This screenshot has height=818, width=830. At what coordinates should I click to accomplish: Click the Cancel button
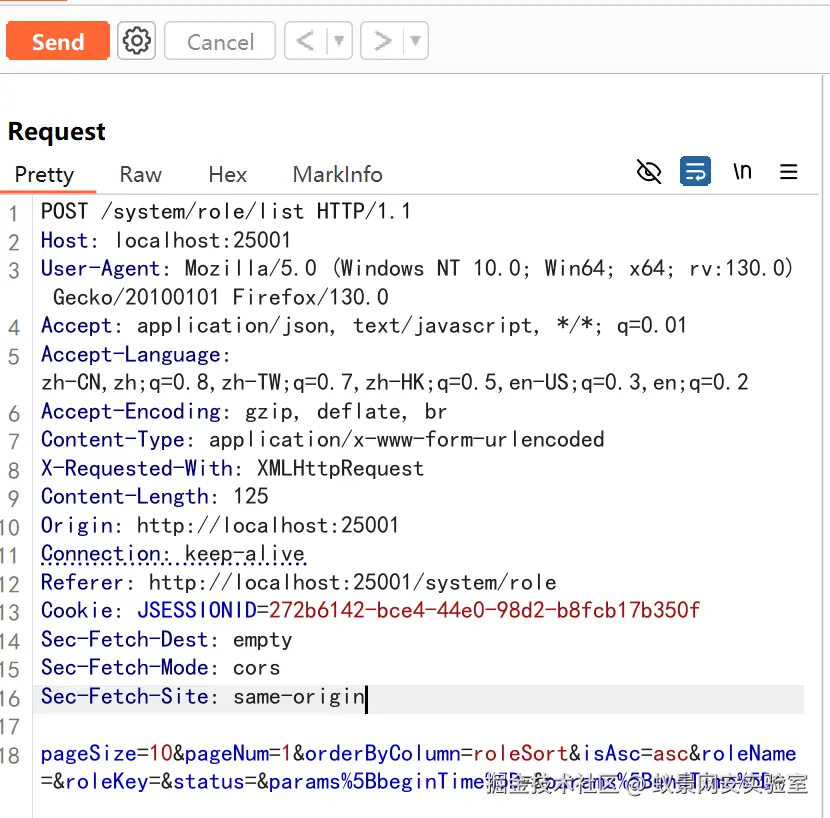tap(220, 41)
